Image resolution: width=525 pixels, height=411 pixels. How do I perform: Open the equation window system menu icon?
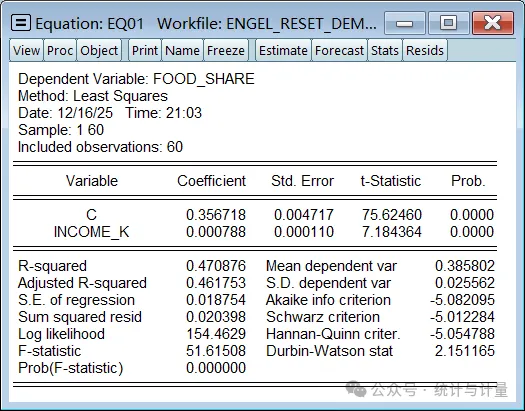(x=21, y=23)
